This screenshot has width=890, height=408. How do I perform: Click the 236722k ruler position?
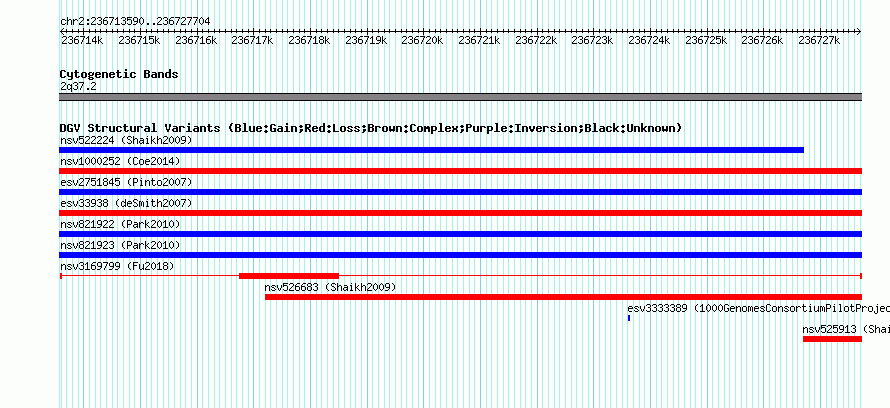click(x=536, y=40)
